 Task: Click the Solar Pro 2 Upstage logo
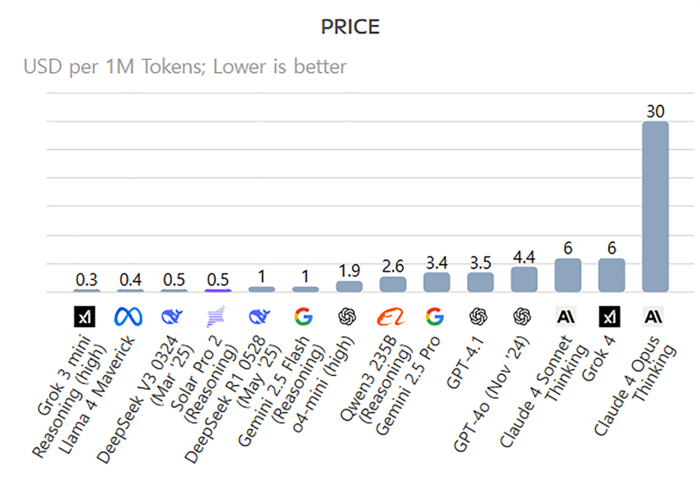[216, 317]
